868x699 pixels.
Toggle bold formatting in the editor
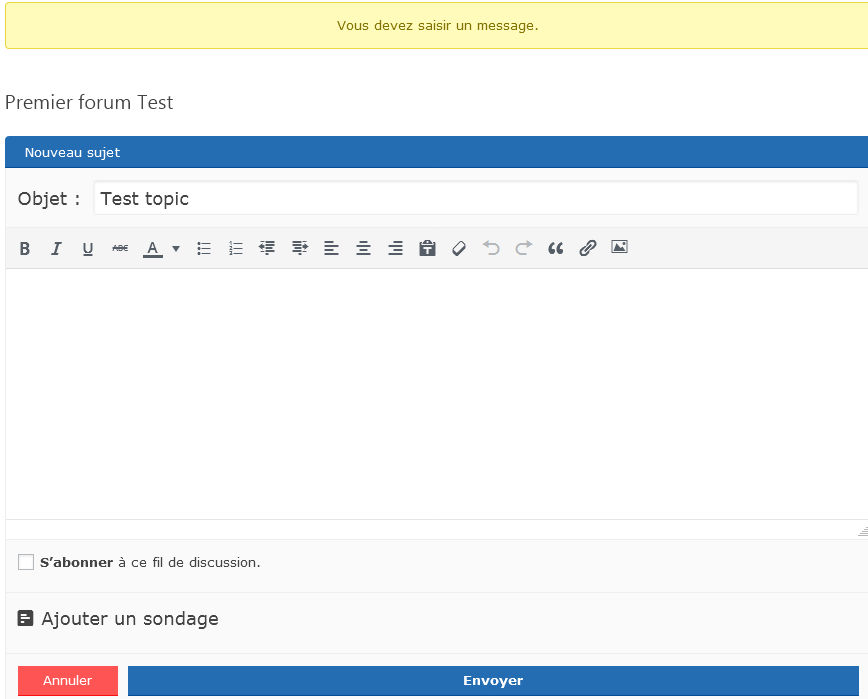25,248
